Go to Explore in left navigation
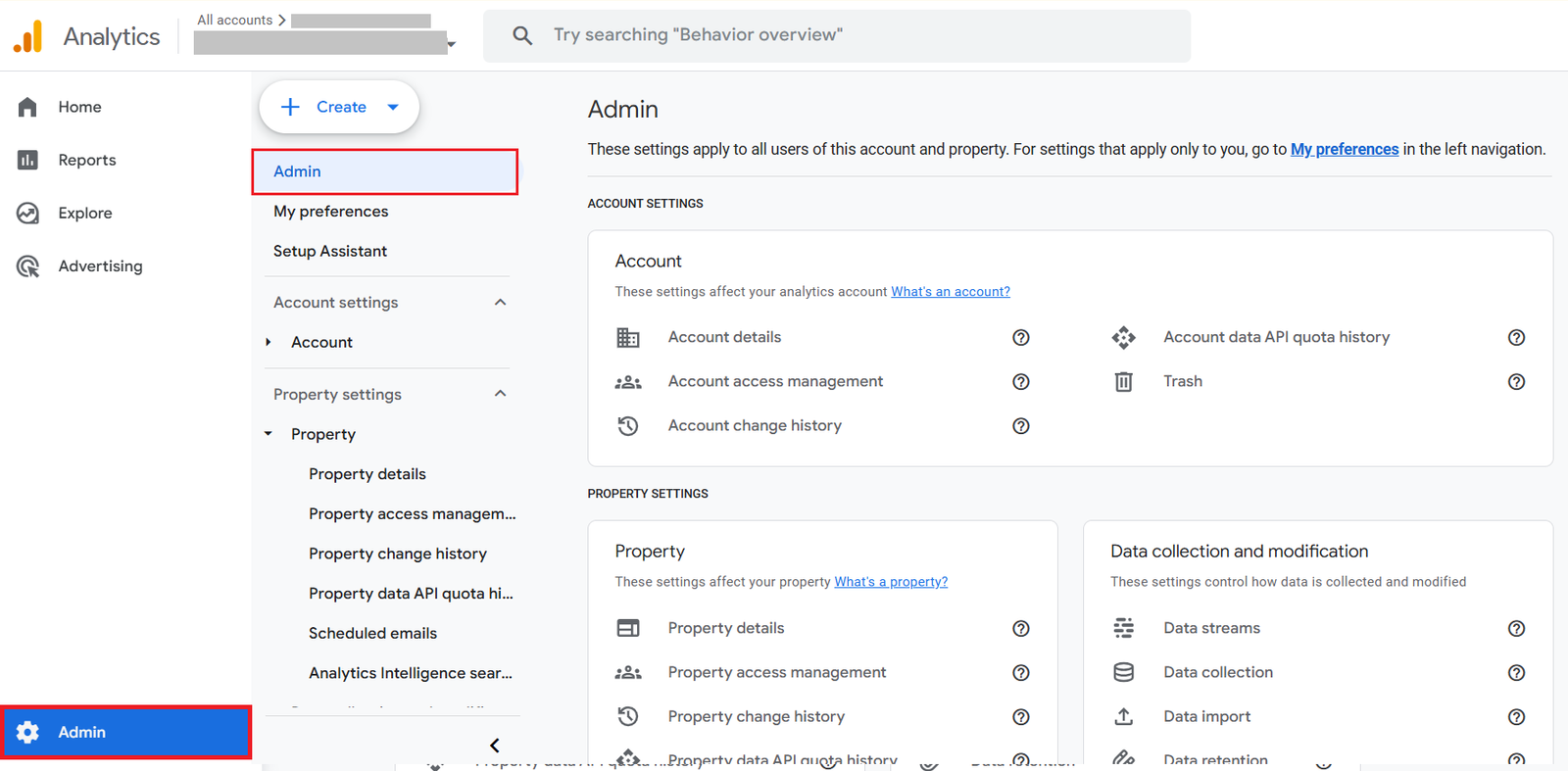This screenshot has width=1568, height=771. (x=85, y=213)
